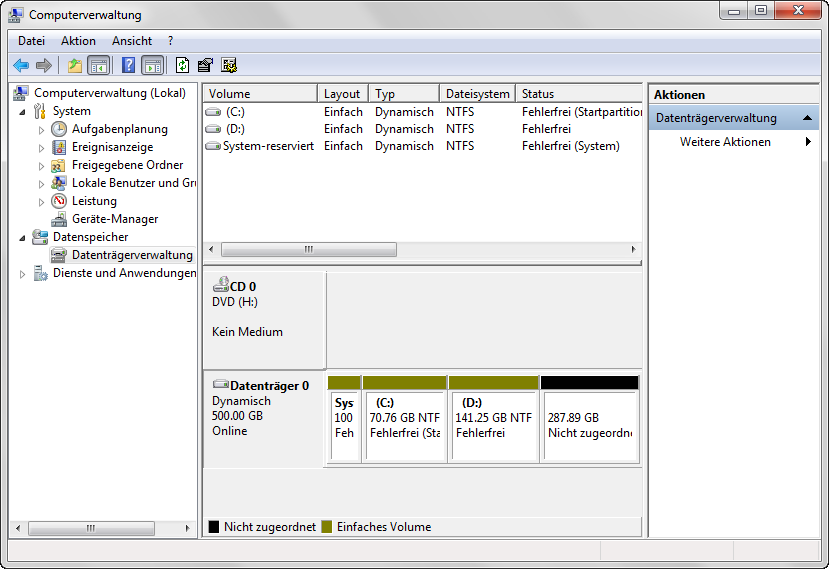Viewport: 829px width, 569px height.
Task: Click the System-reserviert volume drive icon
Action: pyautogui.click(x=213, y=146)
